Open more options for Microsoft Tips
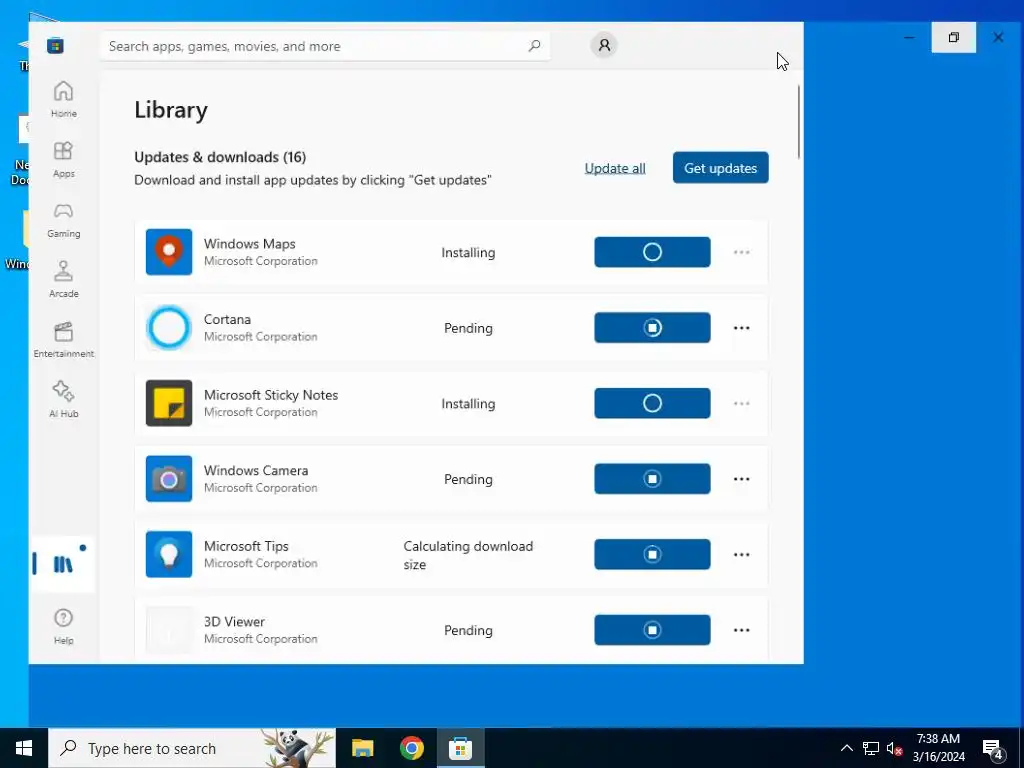This screenshot has width=1024, height=768. point(741,554)
